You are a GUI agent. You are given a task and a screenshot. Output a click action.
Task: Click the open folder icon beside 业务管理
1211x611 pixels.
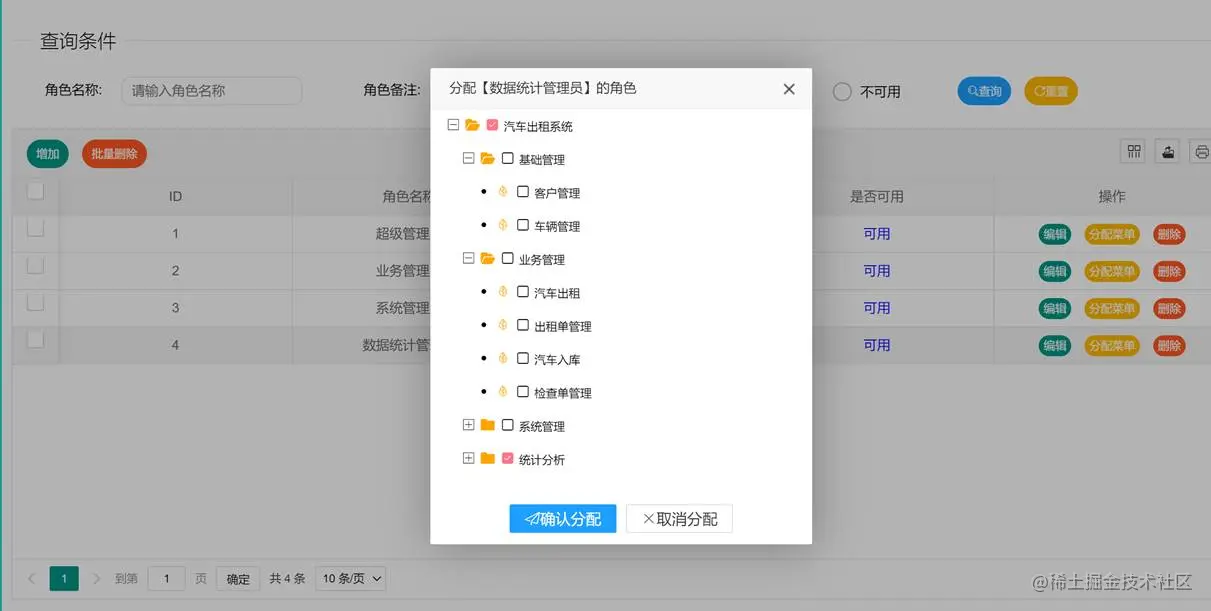(x=488, y=259)
